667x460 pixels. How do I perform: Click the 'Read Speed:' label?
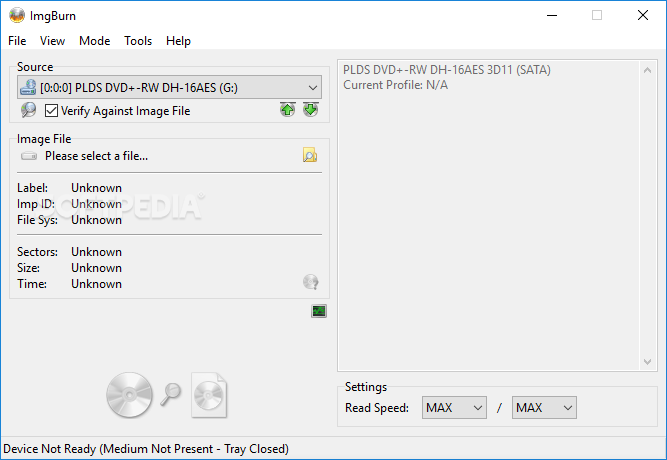coord(377,408)
